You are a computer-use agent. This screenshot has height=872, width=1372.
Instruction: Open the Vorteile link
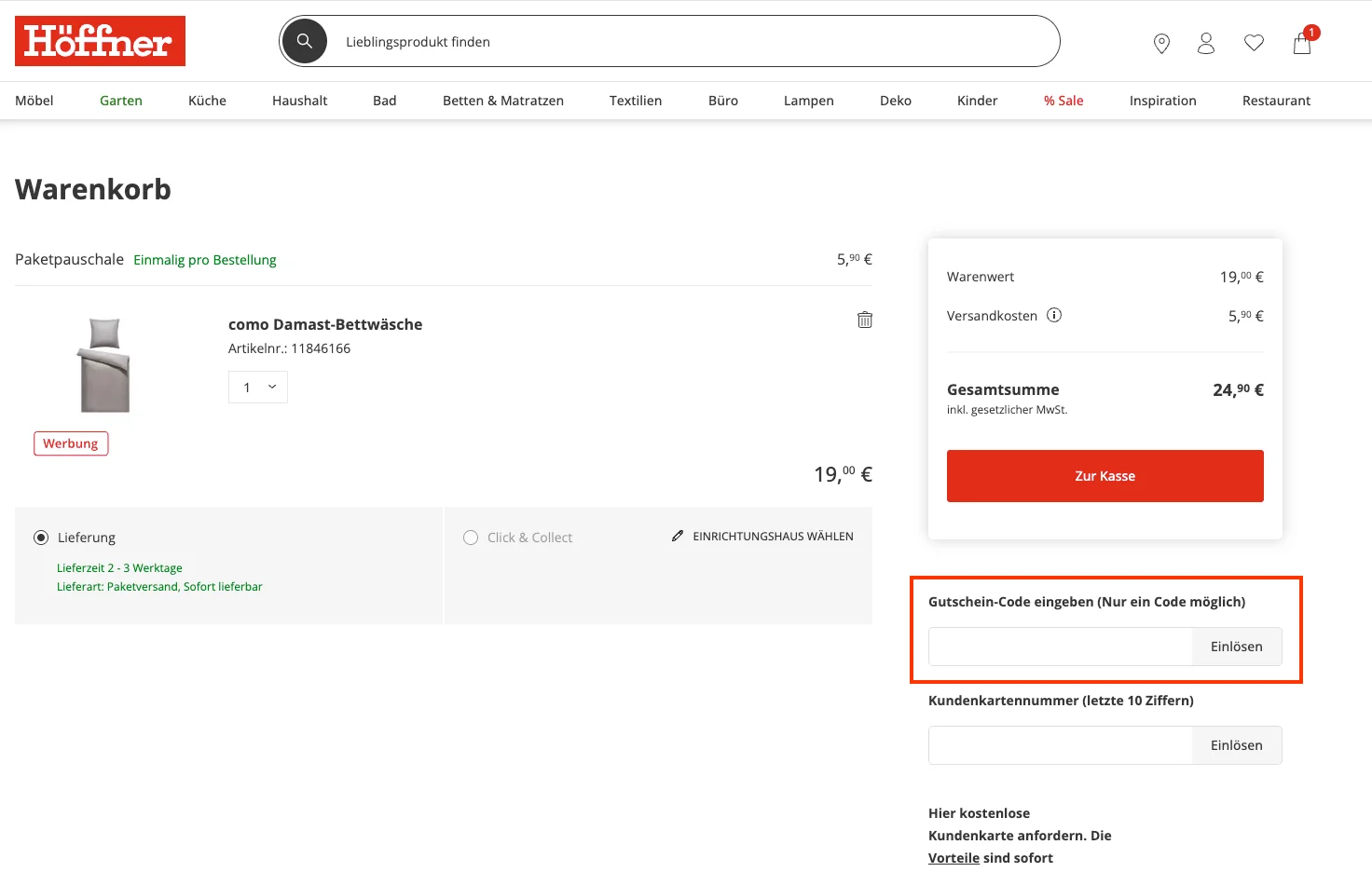coord(954,857)
